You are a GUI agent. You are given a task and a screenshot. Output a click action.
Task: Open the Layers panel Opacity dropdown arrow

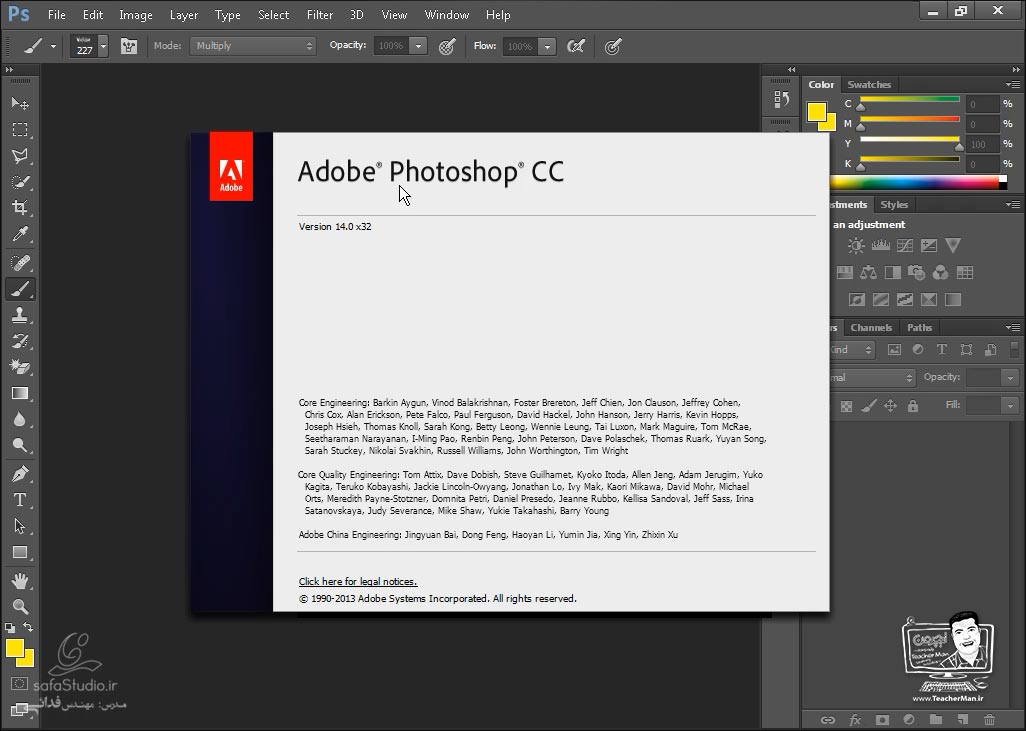coord(1011,378)
